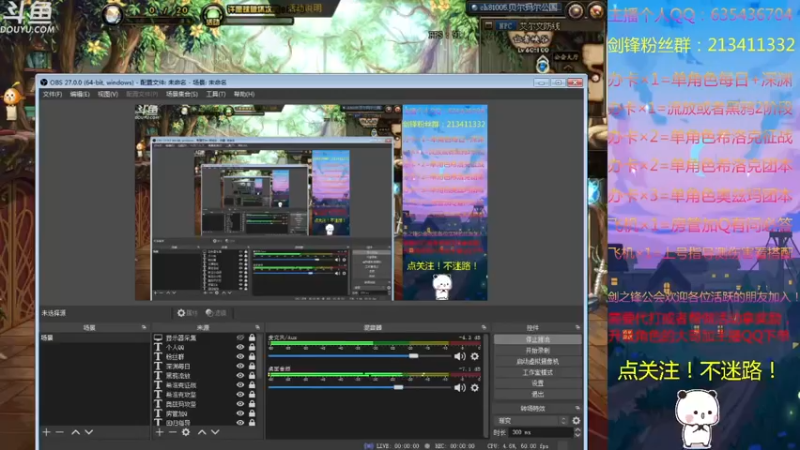Open the 滤镜 filters button above the docks
This screenshot has width=800, height=450.
[x=216, y=313]
